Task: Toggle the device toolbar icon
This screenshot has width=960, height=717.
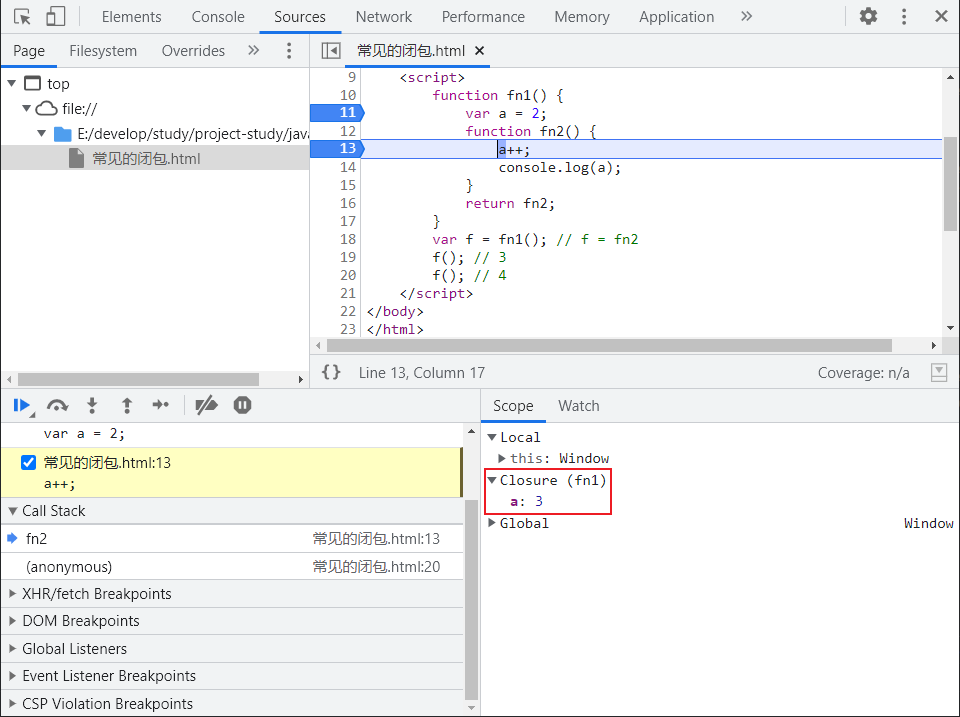Action: point(56,17)
